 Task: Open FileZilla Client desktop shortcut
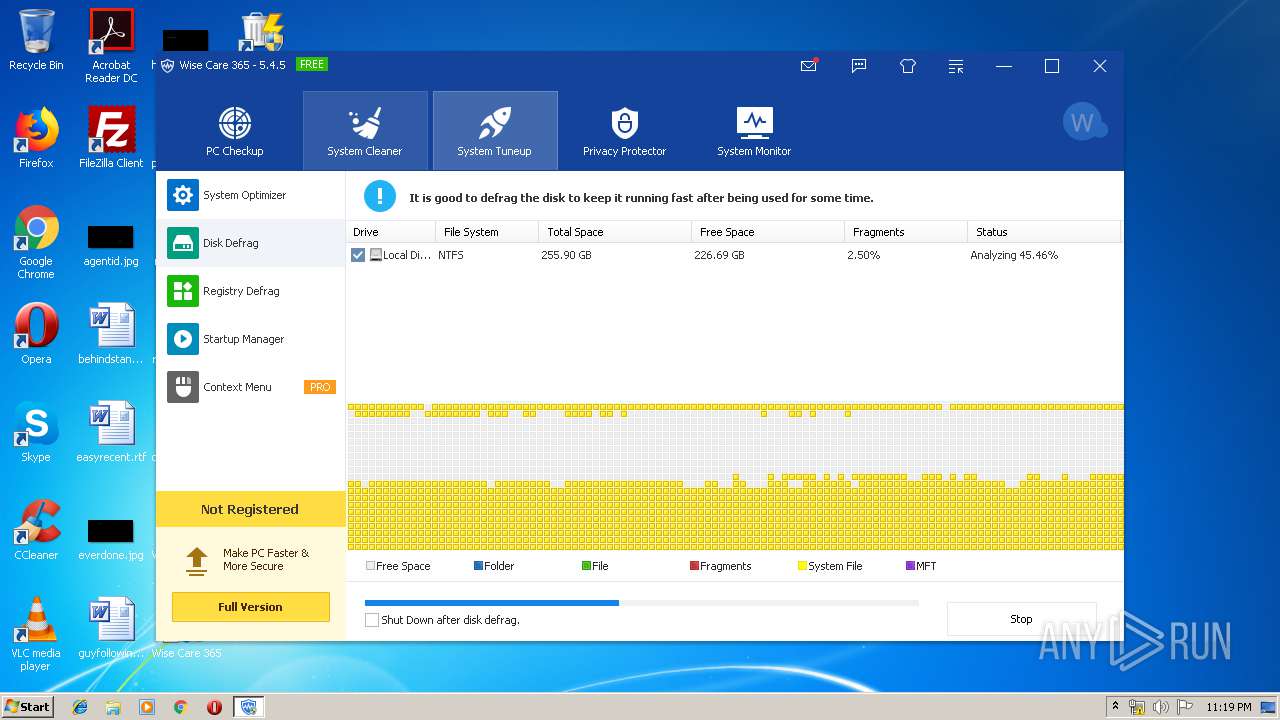111,138
